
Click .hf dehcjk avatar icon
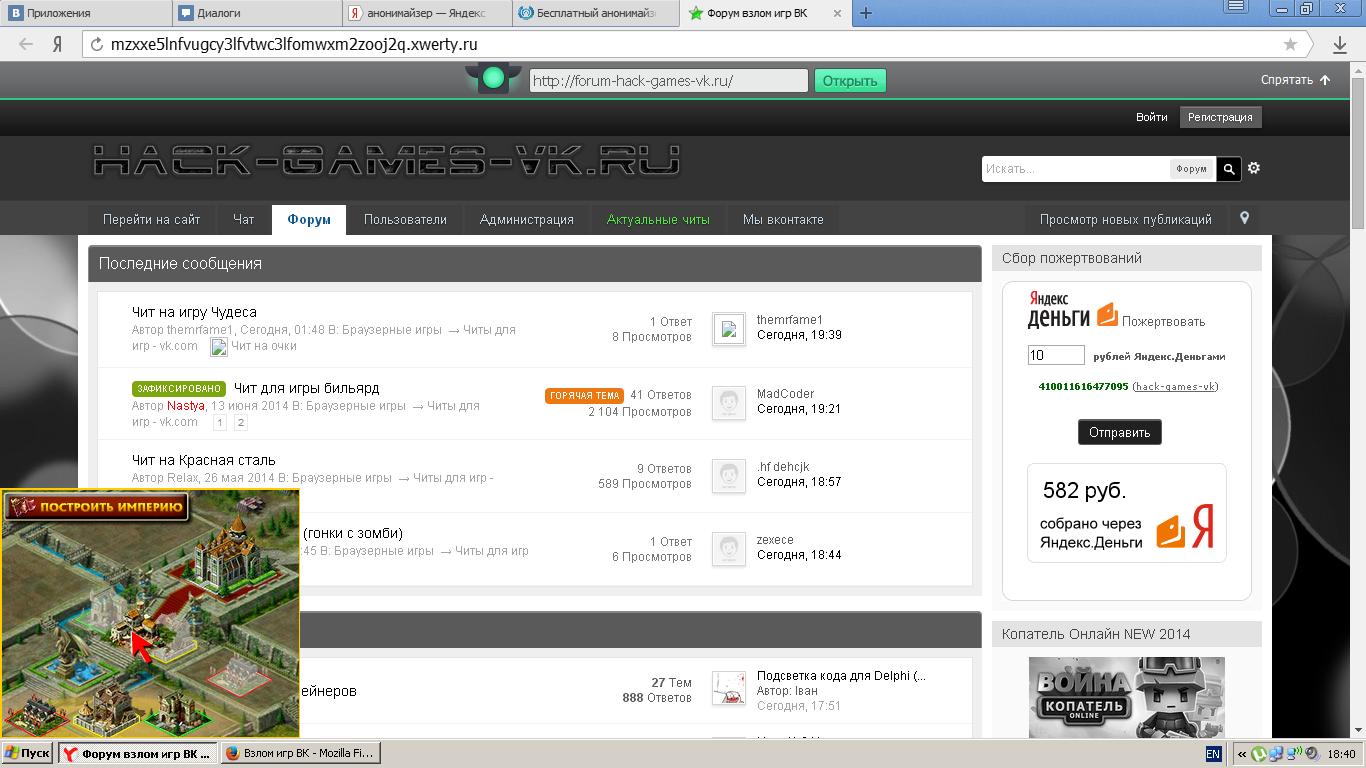729,476
